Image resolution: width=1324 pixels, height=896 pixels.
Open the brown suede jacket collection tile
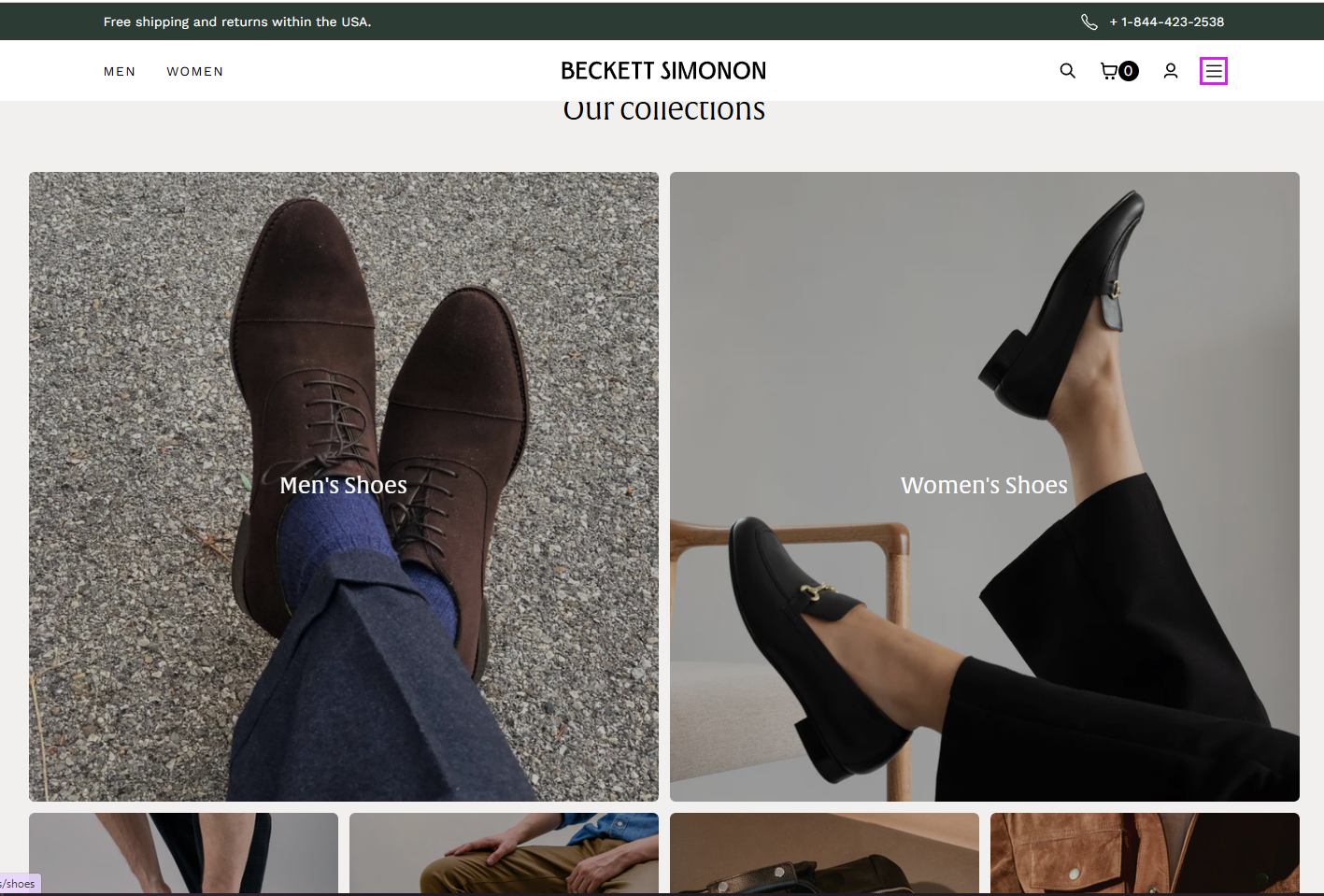click(x=1145, y=852)
